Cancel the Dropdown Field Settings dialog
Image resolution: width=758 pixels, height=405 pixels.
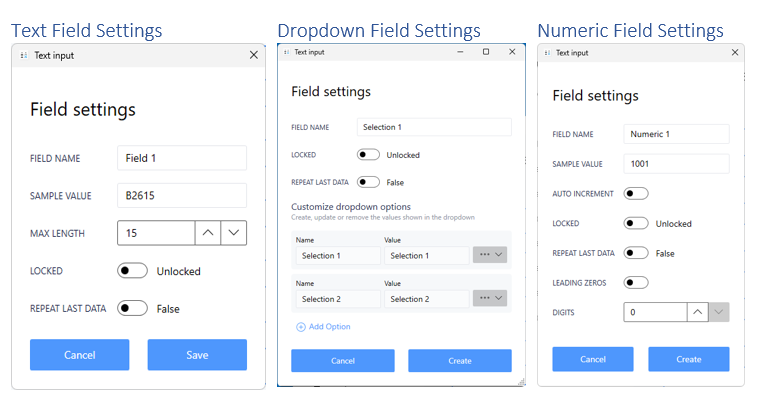click(342, 360)
